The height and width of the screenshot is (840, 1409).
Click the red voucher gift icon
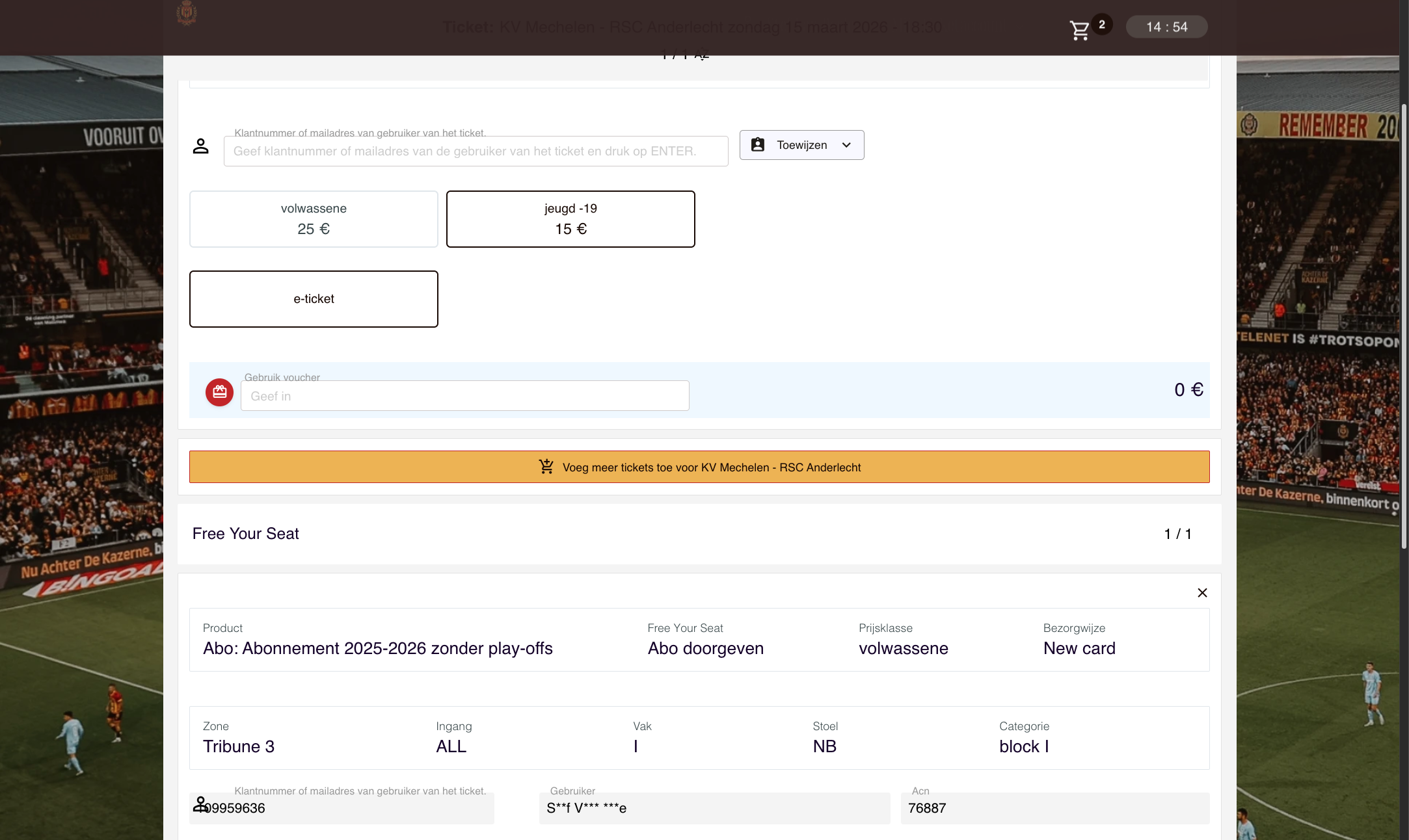coord(220,392)
